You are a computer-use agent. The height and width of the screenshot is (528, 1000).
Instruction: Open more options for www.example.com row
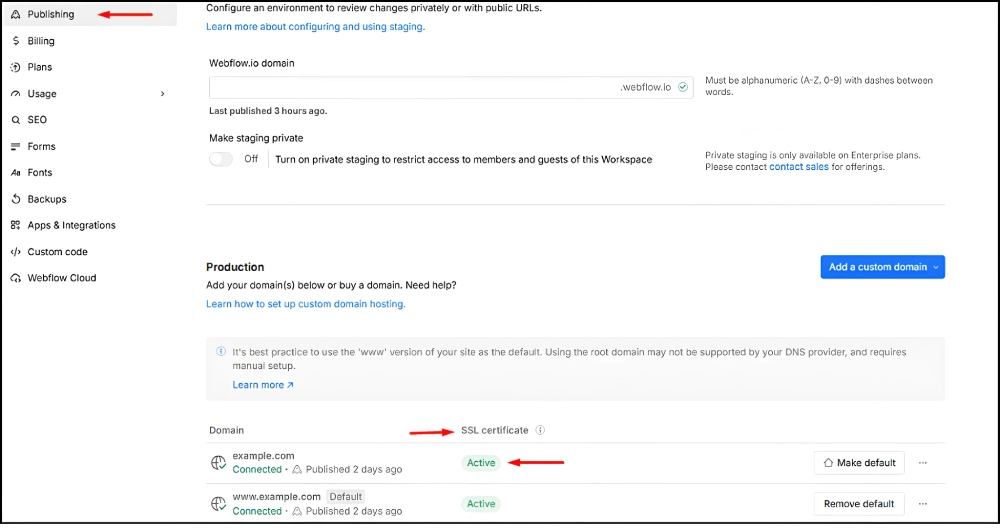pyautogui.click(x=923, y=504)
